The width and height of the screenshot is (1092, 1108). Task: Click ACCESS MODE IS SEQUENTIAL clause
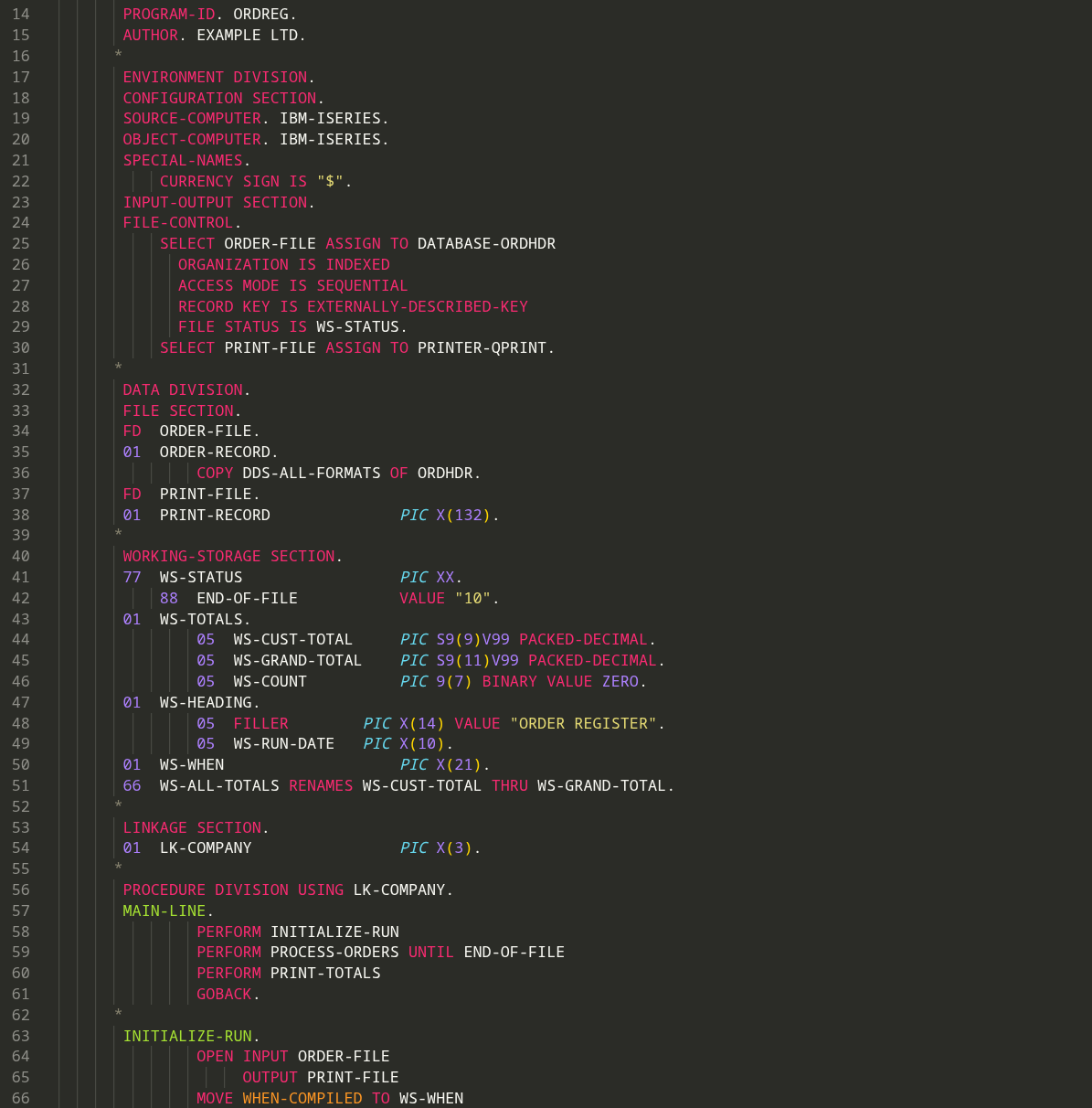(x=293, y=286)
